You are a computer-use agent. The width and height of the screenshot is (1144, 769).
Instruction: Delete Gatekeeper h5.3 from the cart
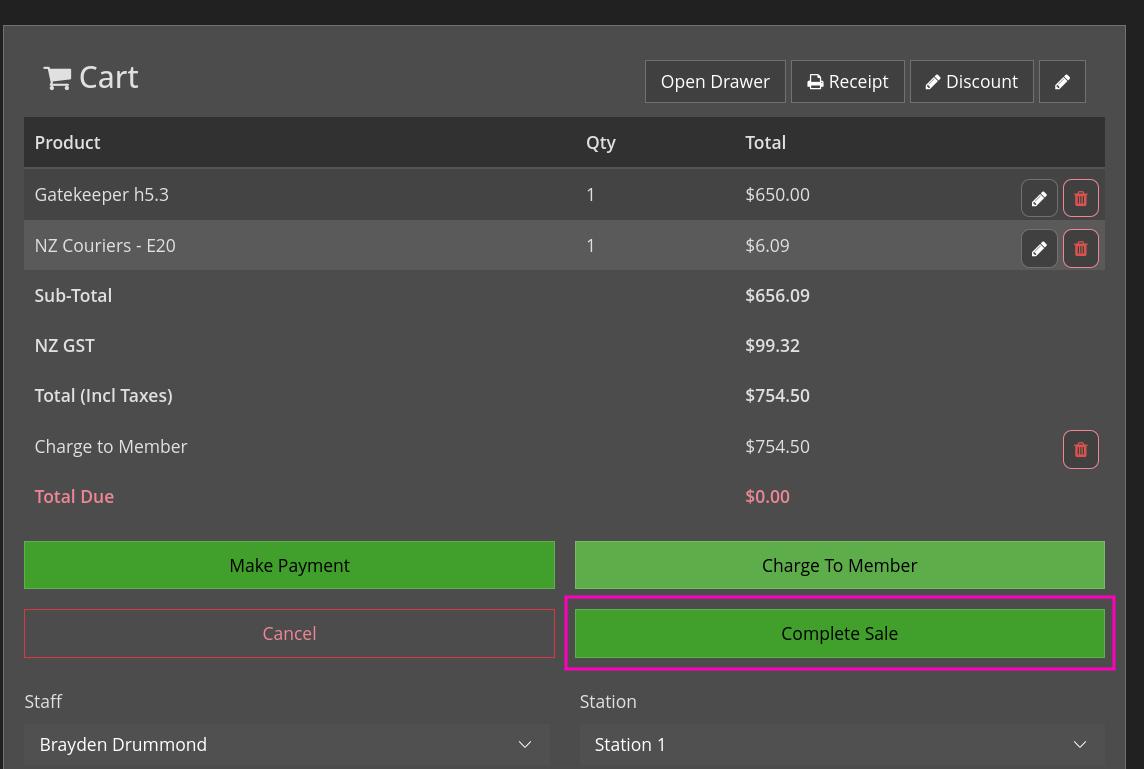tap(1080, 198)
